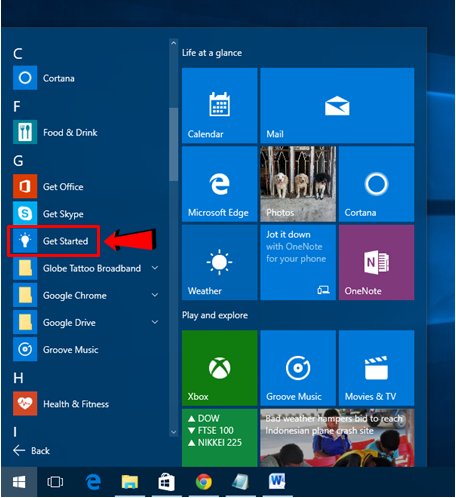Screen dimensions: 456x498
Task: Click the Life at a glance group title
Action: (x=212, y=53)
